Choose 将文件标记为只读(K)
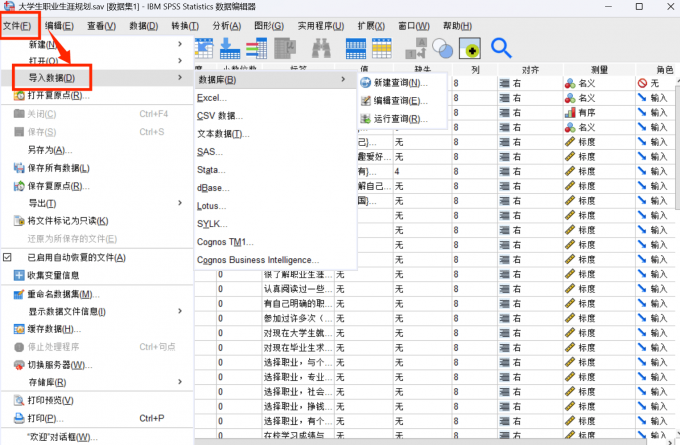Viewport: 680px width, 445px height. pos(98,221)
